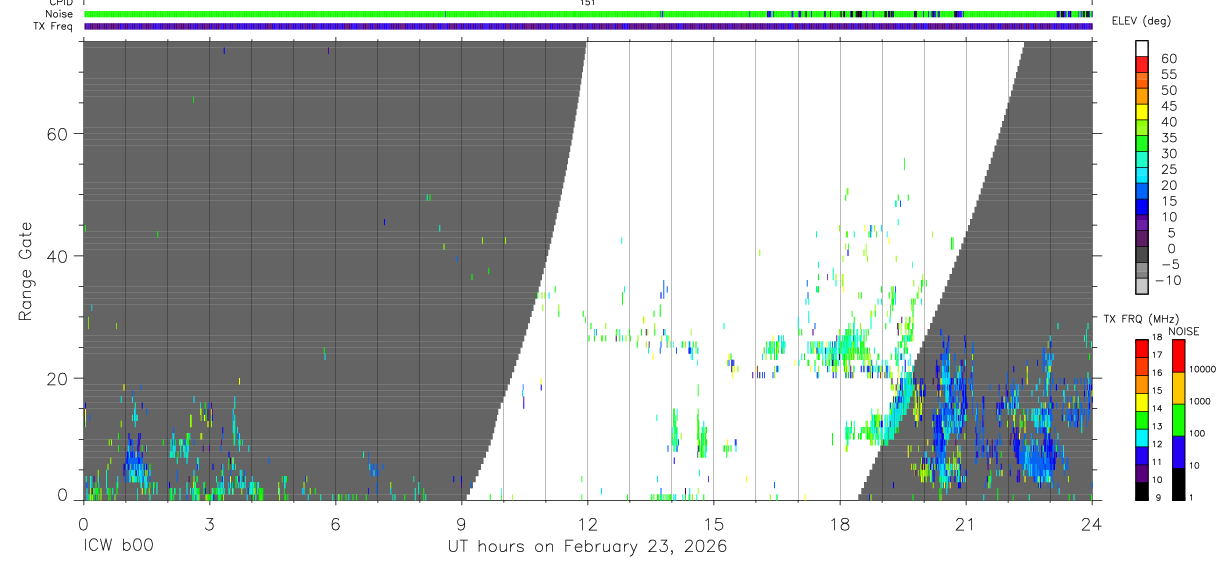
Task: Click the red swatch in NOISE colorbar
Action: [1179, 356]
